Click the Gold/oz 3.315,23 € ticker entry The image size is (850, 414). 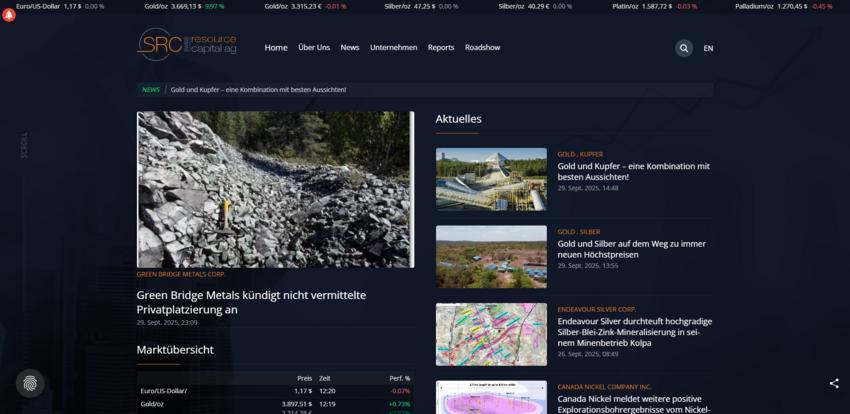pos(306,7)
